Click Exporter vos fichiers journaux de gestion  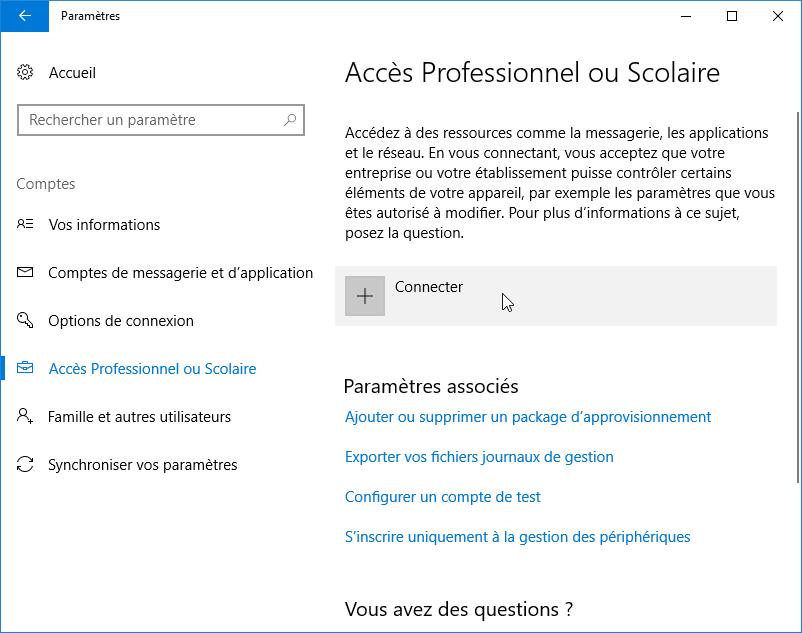[479, 457]
